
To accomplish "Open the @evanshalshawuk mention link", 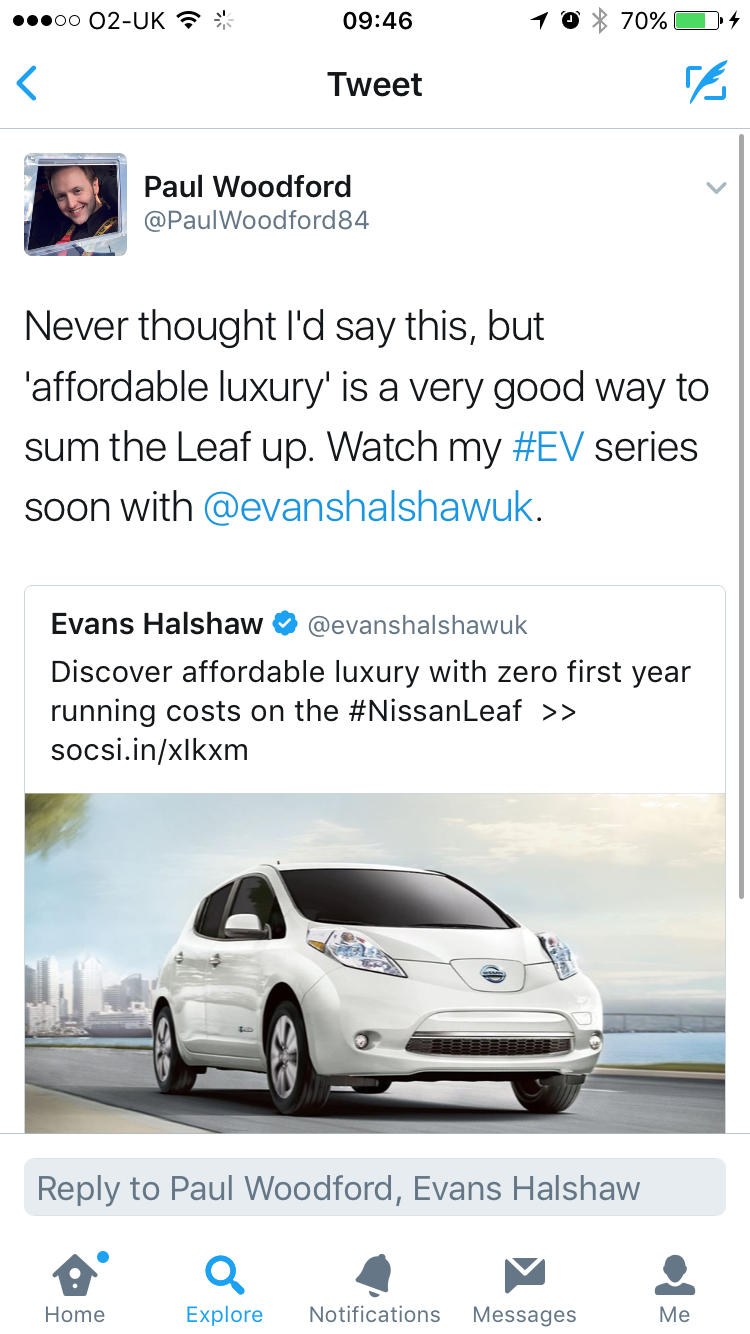I will click(x=368, y=508).
